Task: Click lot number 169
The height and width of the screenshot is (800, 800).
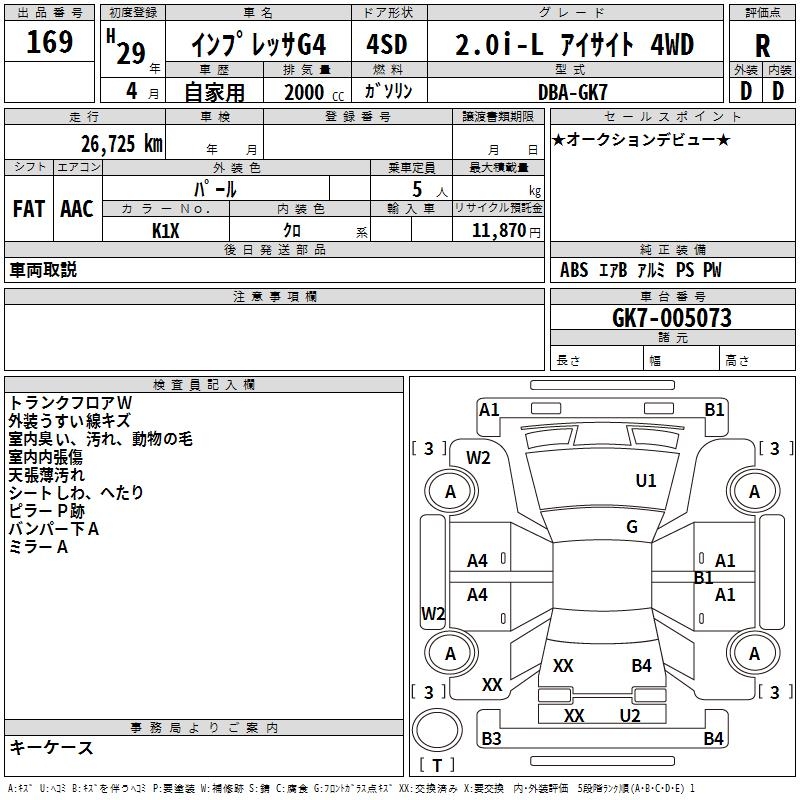Action: 49,42
